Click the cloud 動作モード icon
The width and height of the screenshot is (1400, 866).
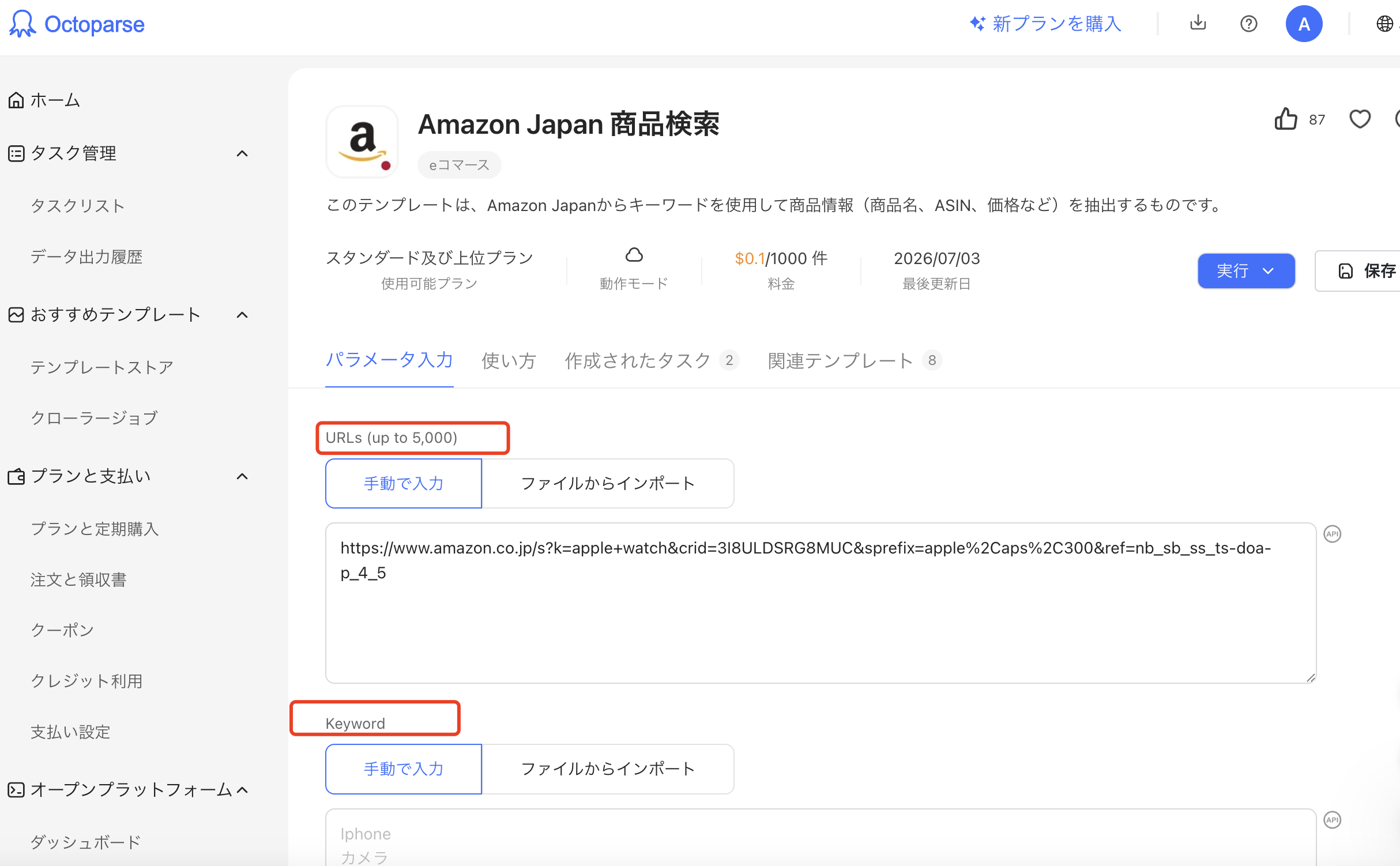pos(634,255)
